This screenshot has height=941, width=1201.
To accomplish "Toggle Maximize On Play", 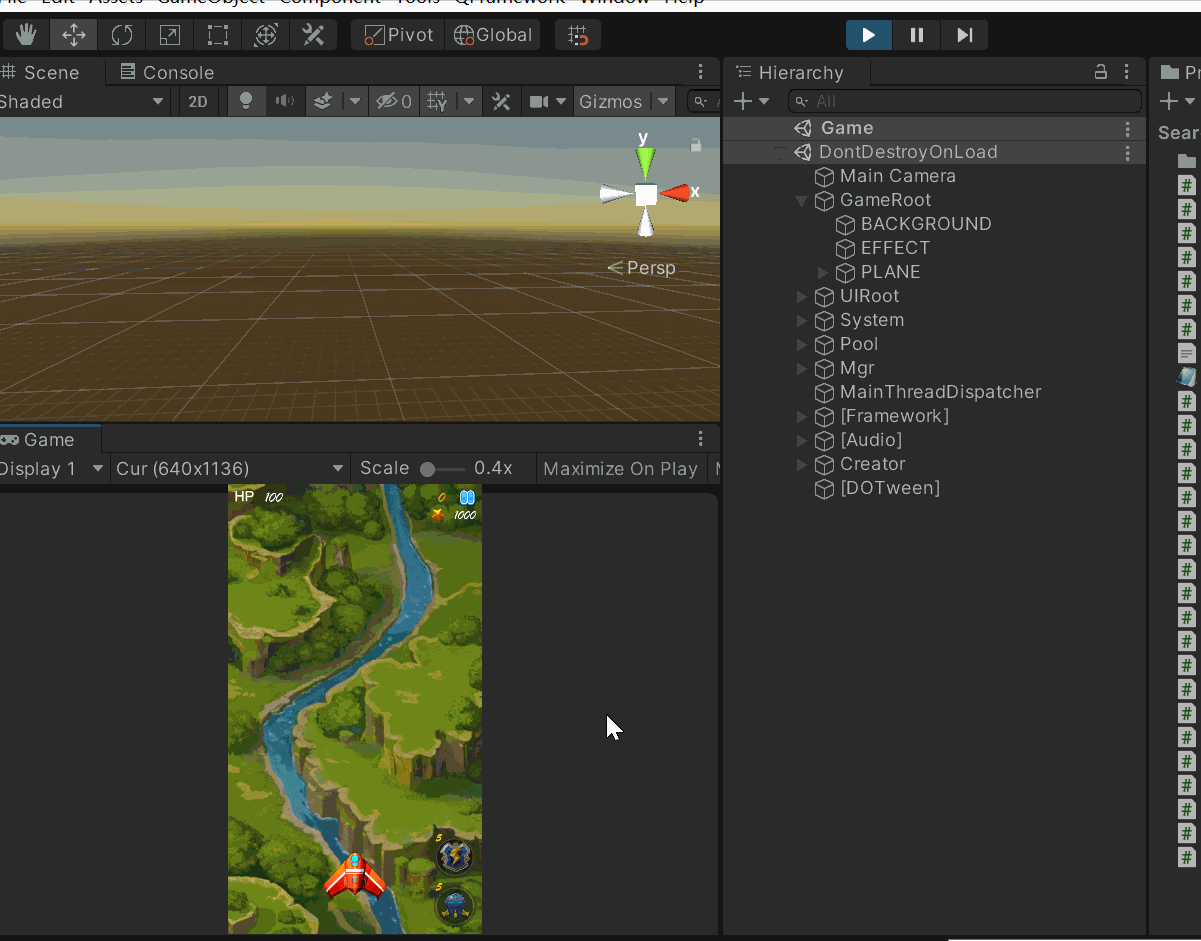I will [620, 468].
